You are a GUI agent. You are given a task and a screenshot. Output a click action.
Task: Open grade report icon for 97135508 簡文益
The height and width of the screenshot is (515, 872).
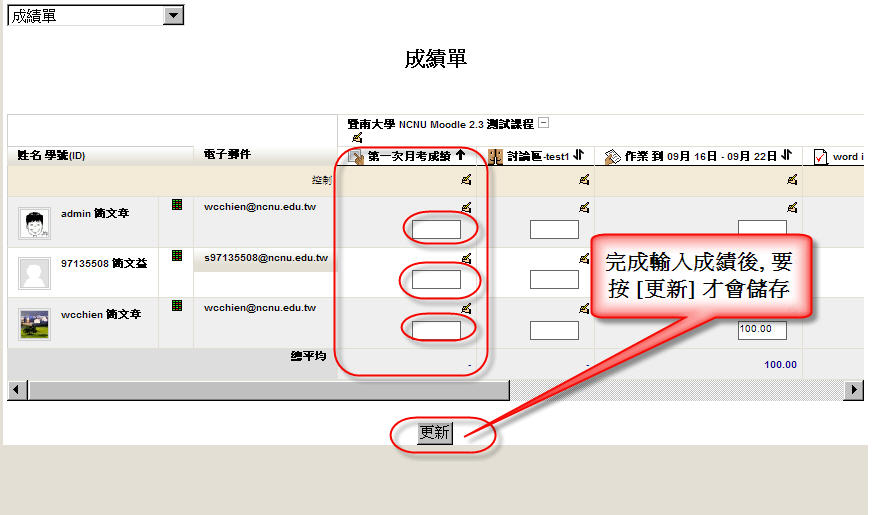pyautogui.click(x=177, y=256)
